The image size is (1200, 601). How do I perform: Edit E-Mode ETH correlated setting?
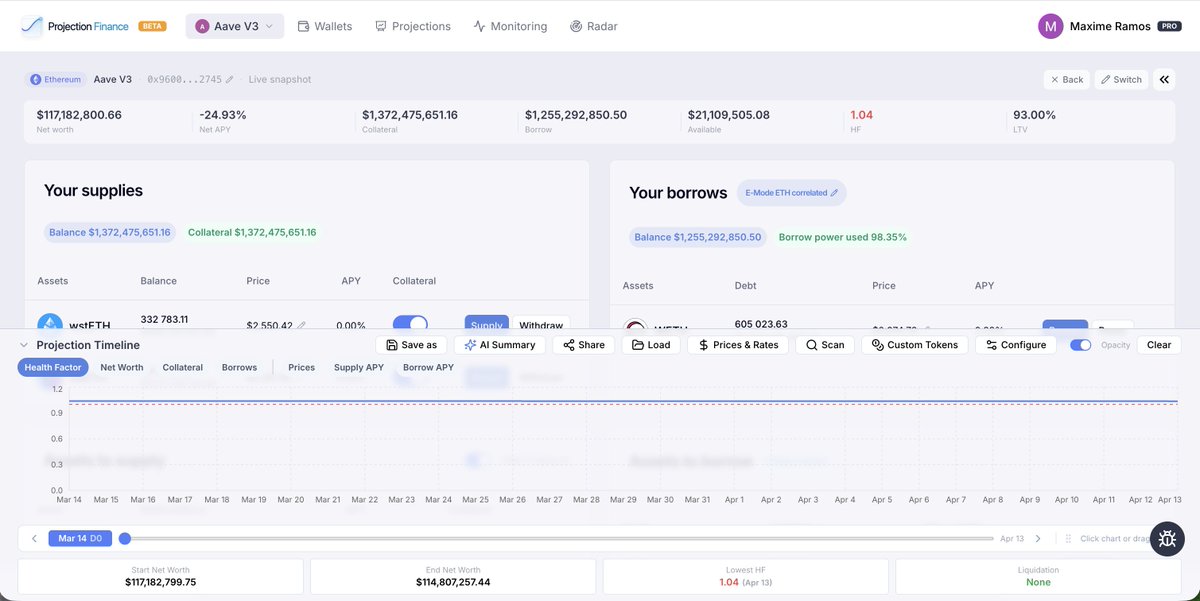(792, 193)
